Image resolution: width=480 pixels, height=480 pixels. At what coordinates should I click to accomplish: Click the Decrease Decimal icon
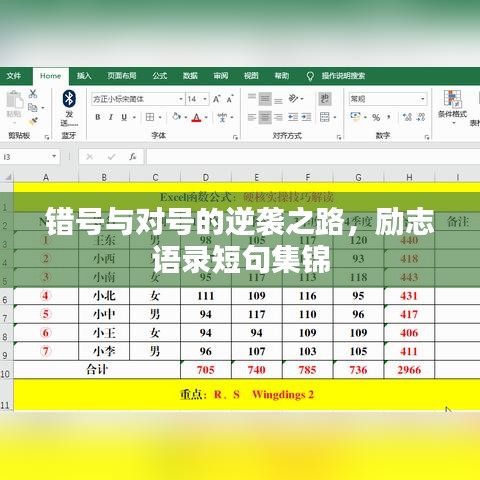421,117
